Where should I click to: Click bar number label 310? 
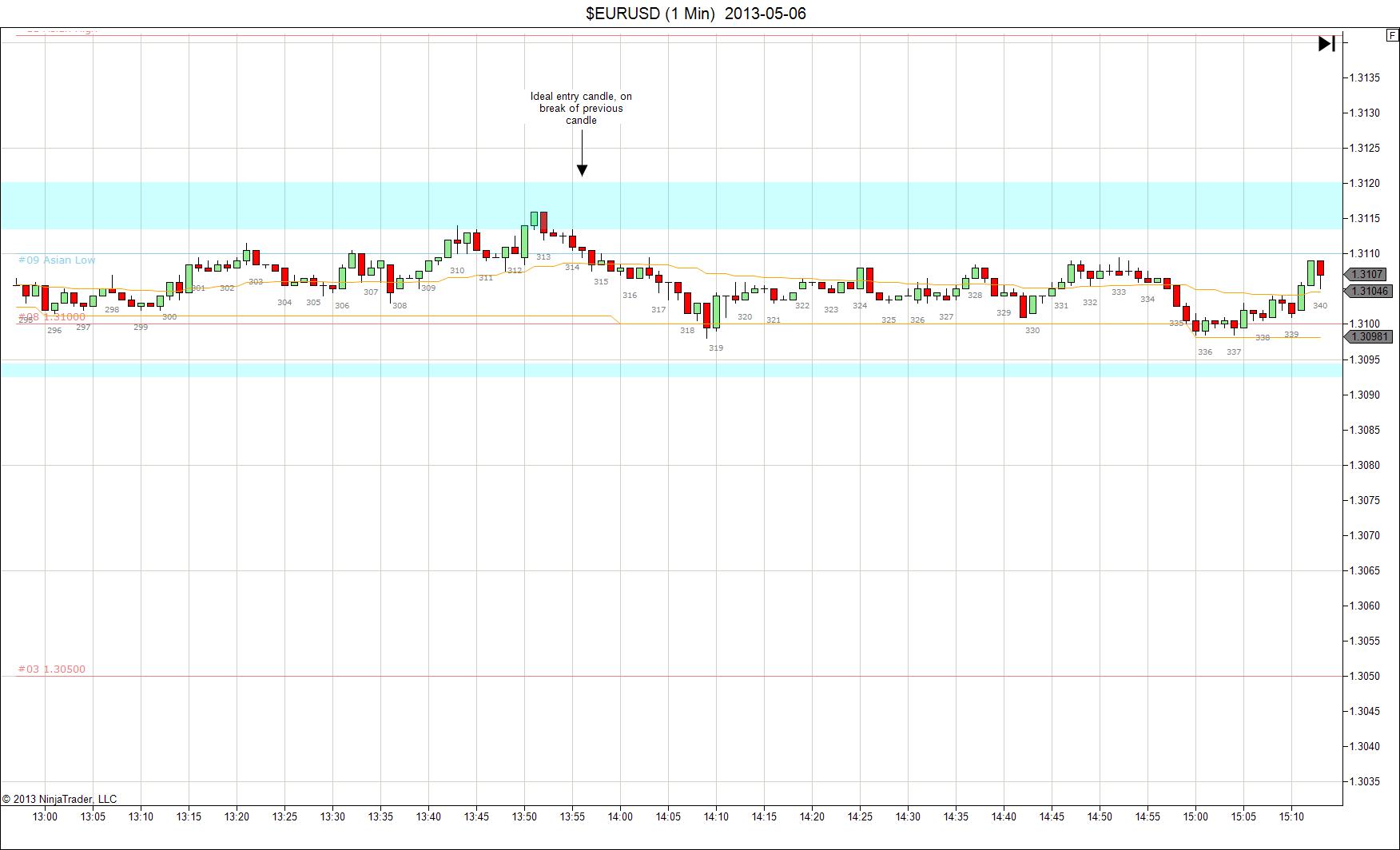pos(457,271)
